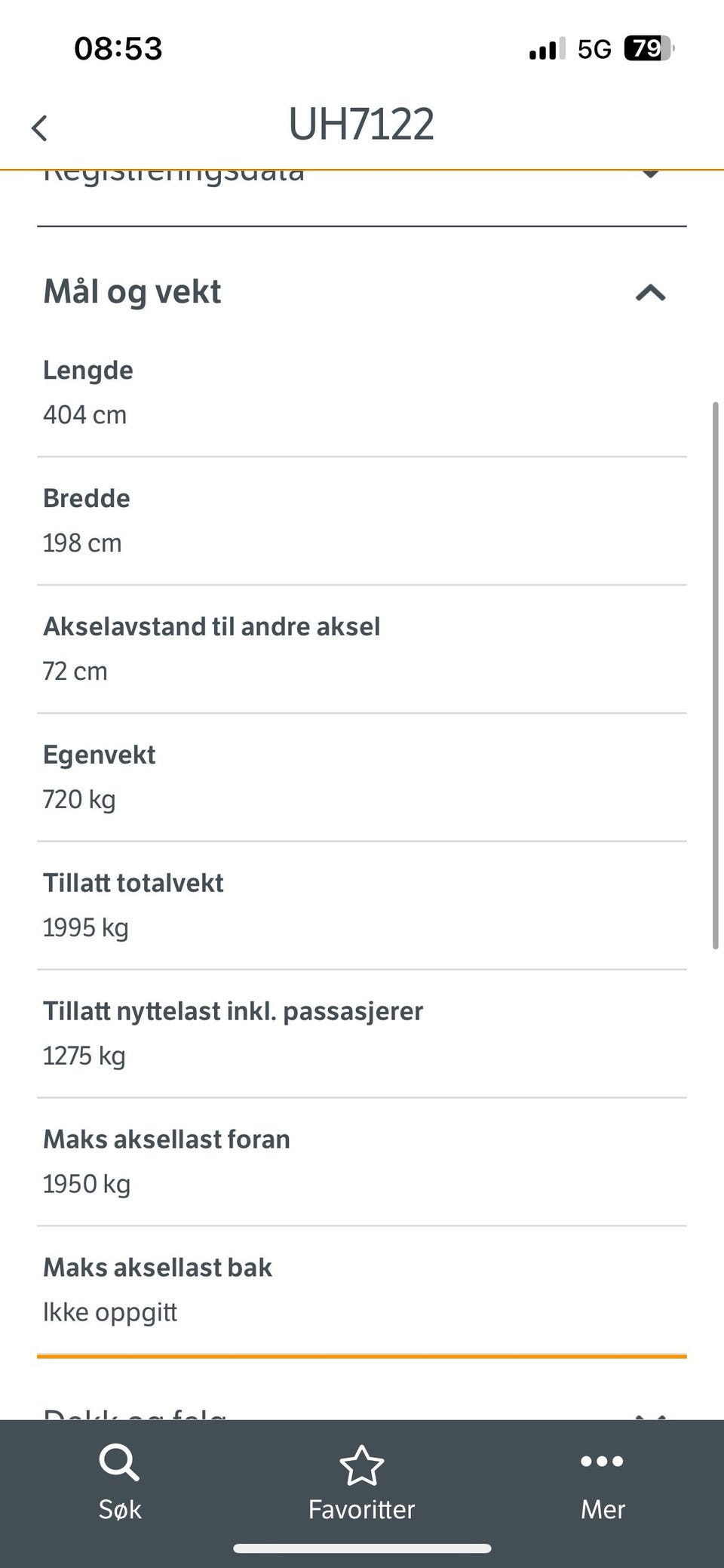Tap the cellular signal bars icon
Screen dimensions: 724x1568
point(547,48)
